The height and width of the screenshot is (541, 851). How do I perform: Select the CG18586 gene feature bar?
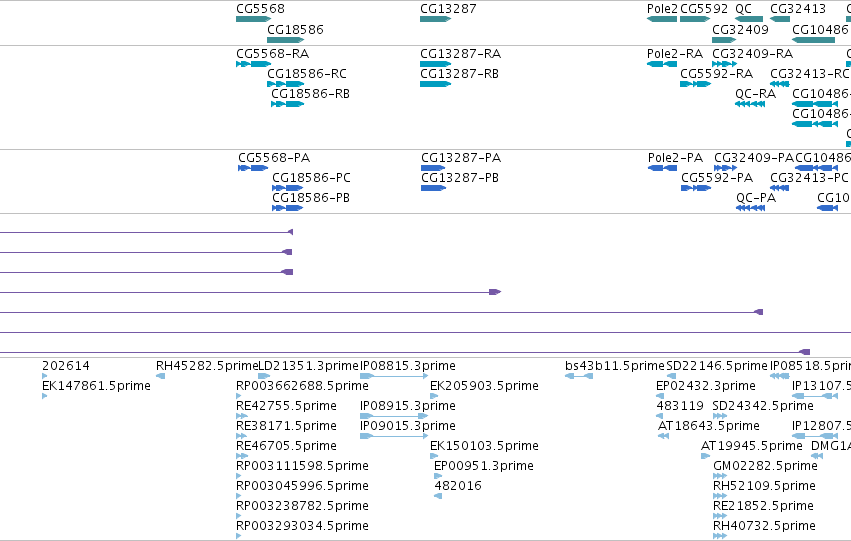(285, 40)
